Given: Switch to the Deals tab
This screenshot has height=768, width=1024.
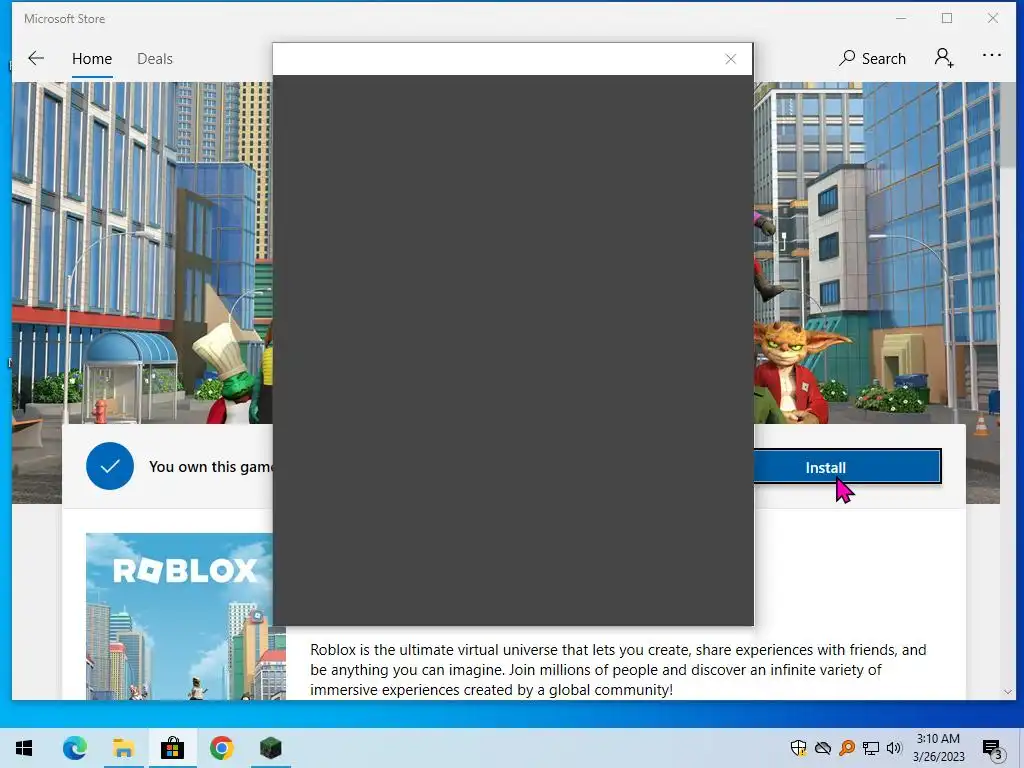Looking at the screenshot, I should coord(155,59).
